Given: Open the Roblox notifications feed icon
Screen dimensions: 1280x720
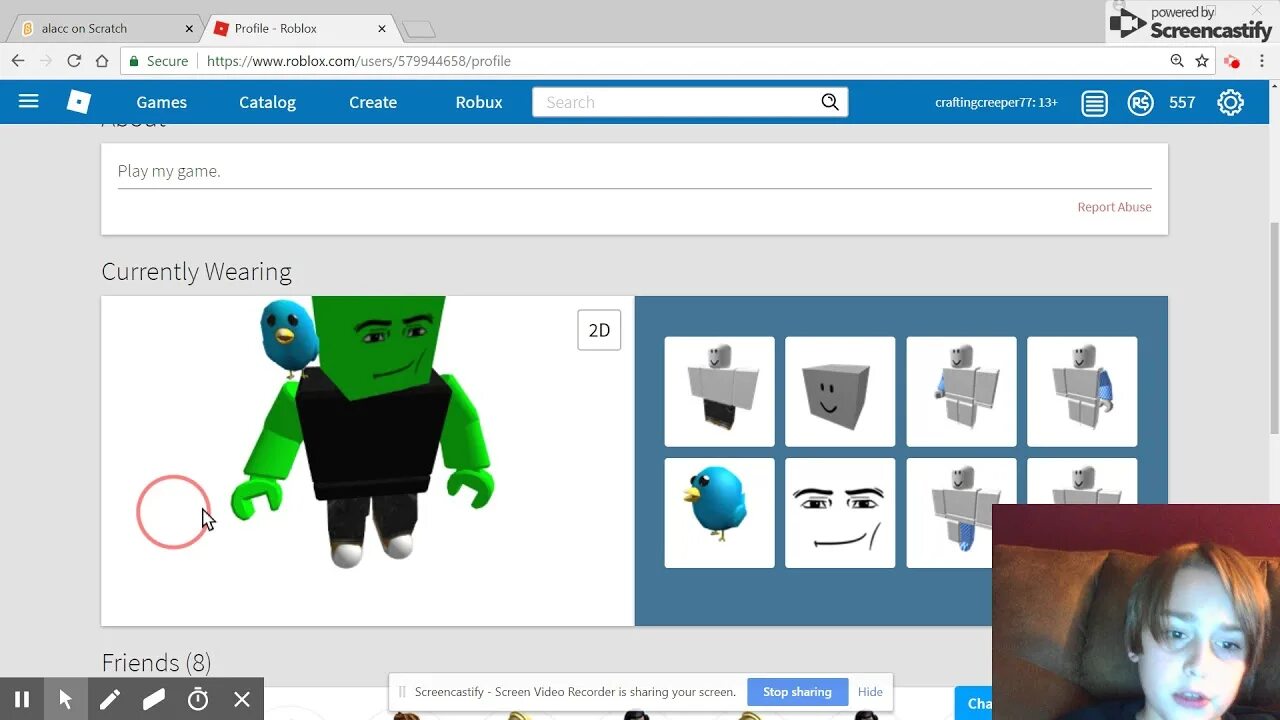Looking at the screenshot, I should click(x=1094, y=102).
